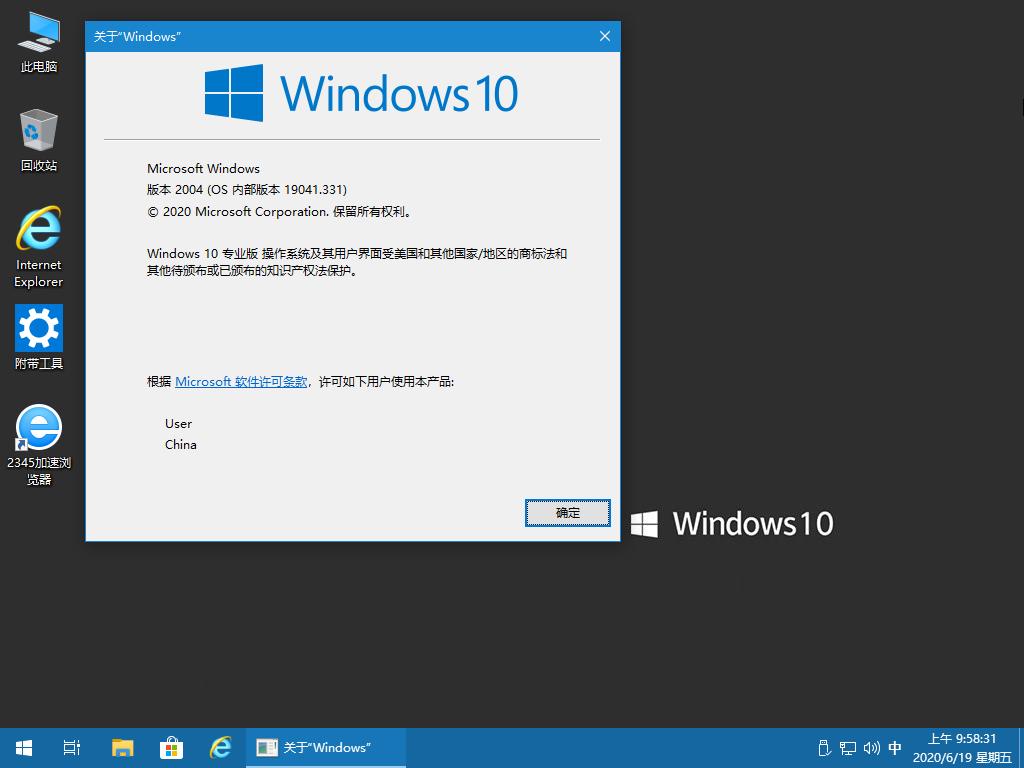Click the © 2020 Microsoft Corporation line
The width and height of the screenshot is (1024, 768).
point(280,212)
